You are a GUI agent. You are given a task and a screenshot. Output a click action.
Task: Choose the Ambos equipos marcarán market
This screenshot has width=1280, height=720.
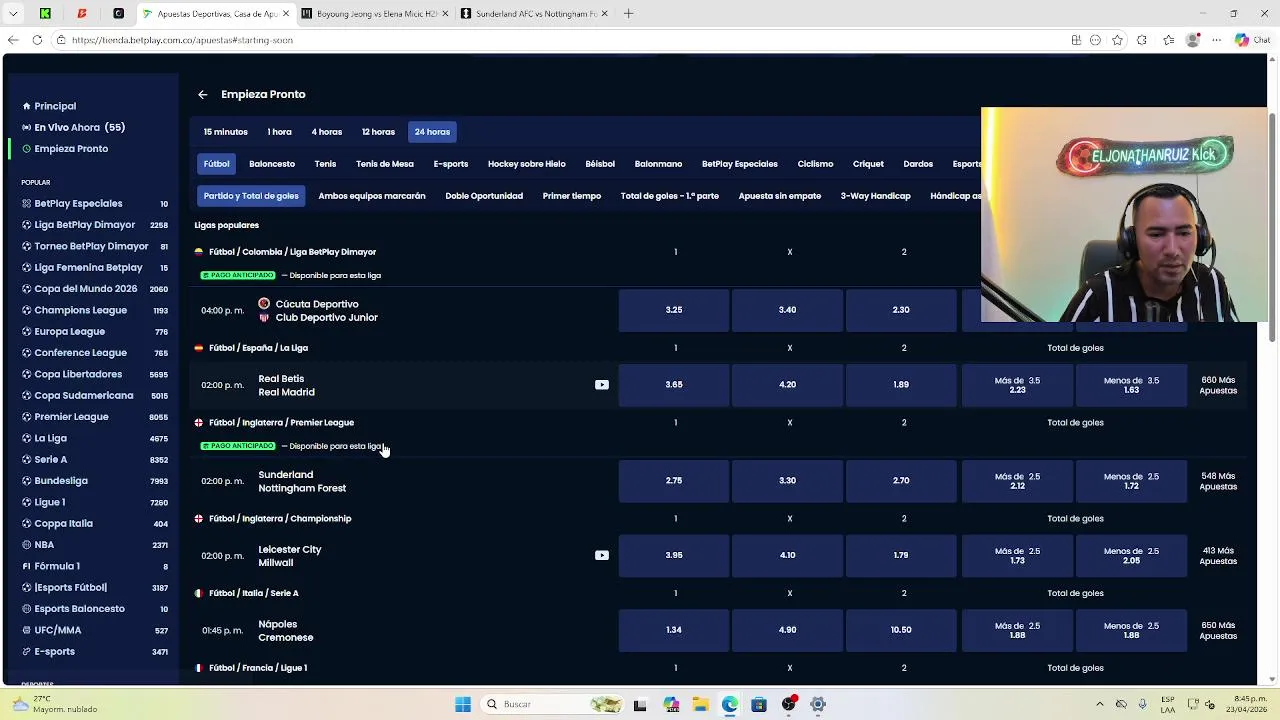click(372, 196)
